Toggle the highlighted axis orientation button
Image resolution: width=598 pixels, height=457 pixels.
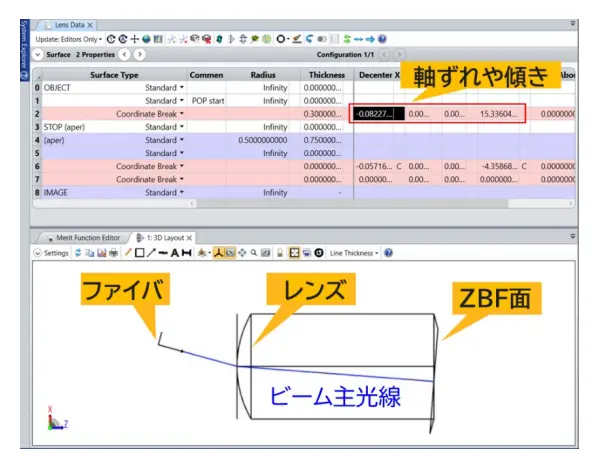tap(218, 253)
